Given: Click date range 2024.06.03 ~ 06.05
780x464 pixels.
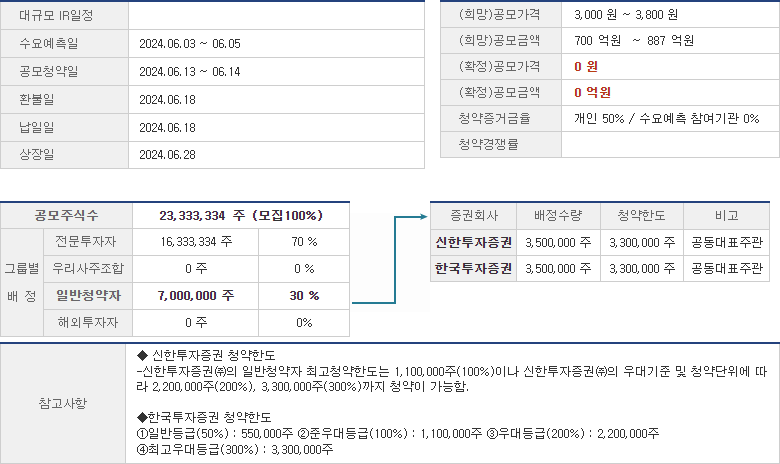Looking at the screenshot, I should tap(190, 44).
